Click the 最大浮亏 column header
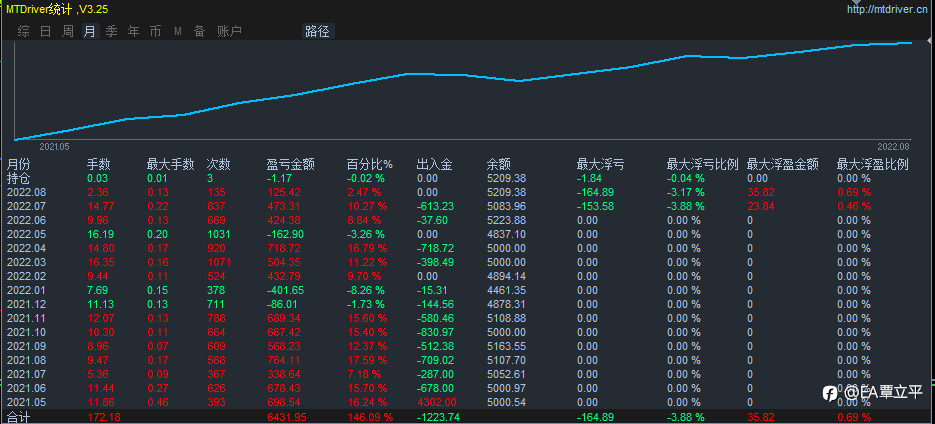This screenshot has width=935, height=424. point(600,164)
